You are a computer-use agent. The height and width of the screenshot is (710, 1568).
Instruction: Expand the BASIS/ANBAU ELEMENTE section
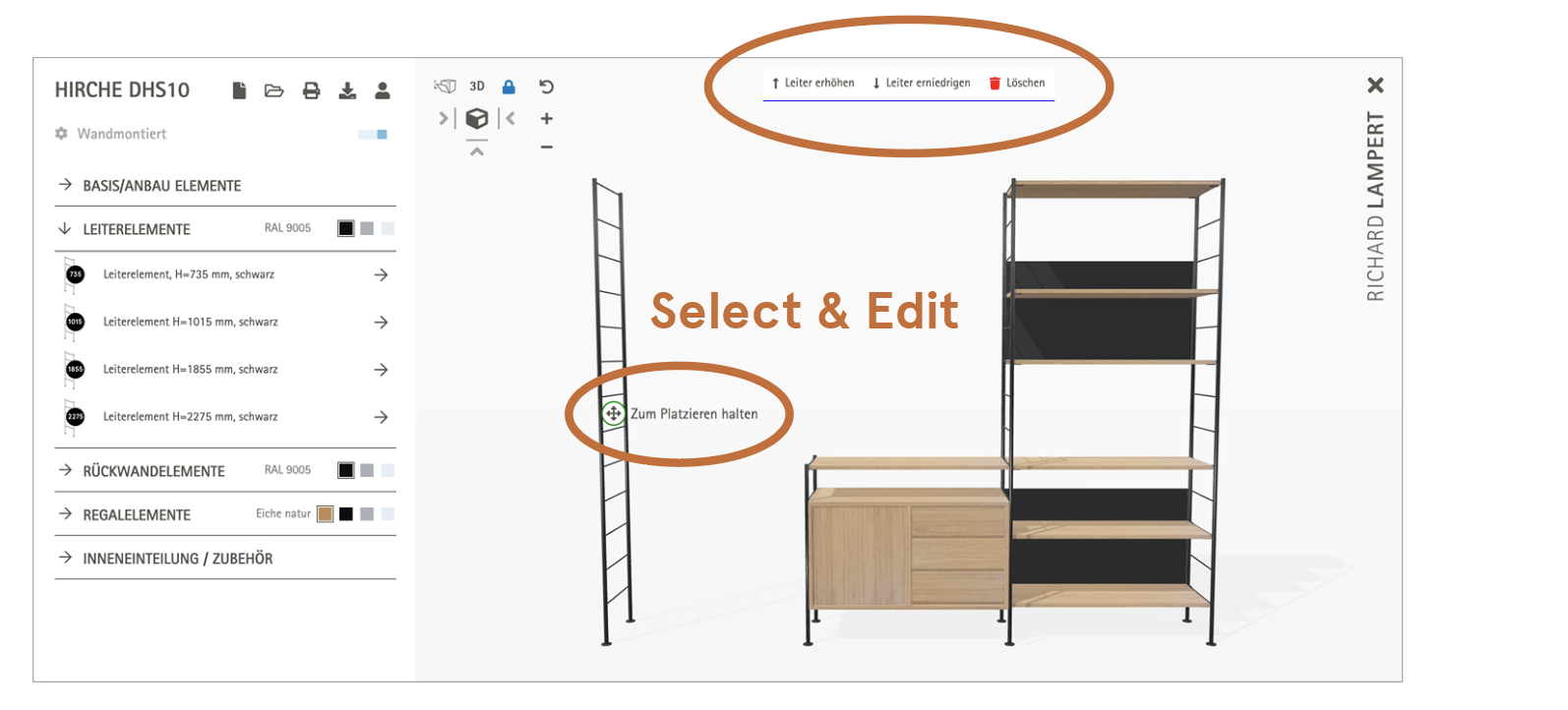[161, 186]
